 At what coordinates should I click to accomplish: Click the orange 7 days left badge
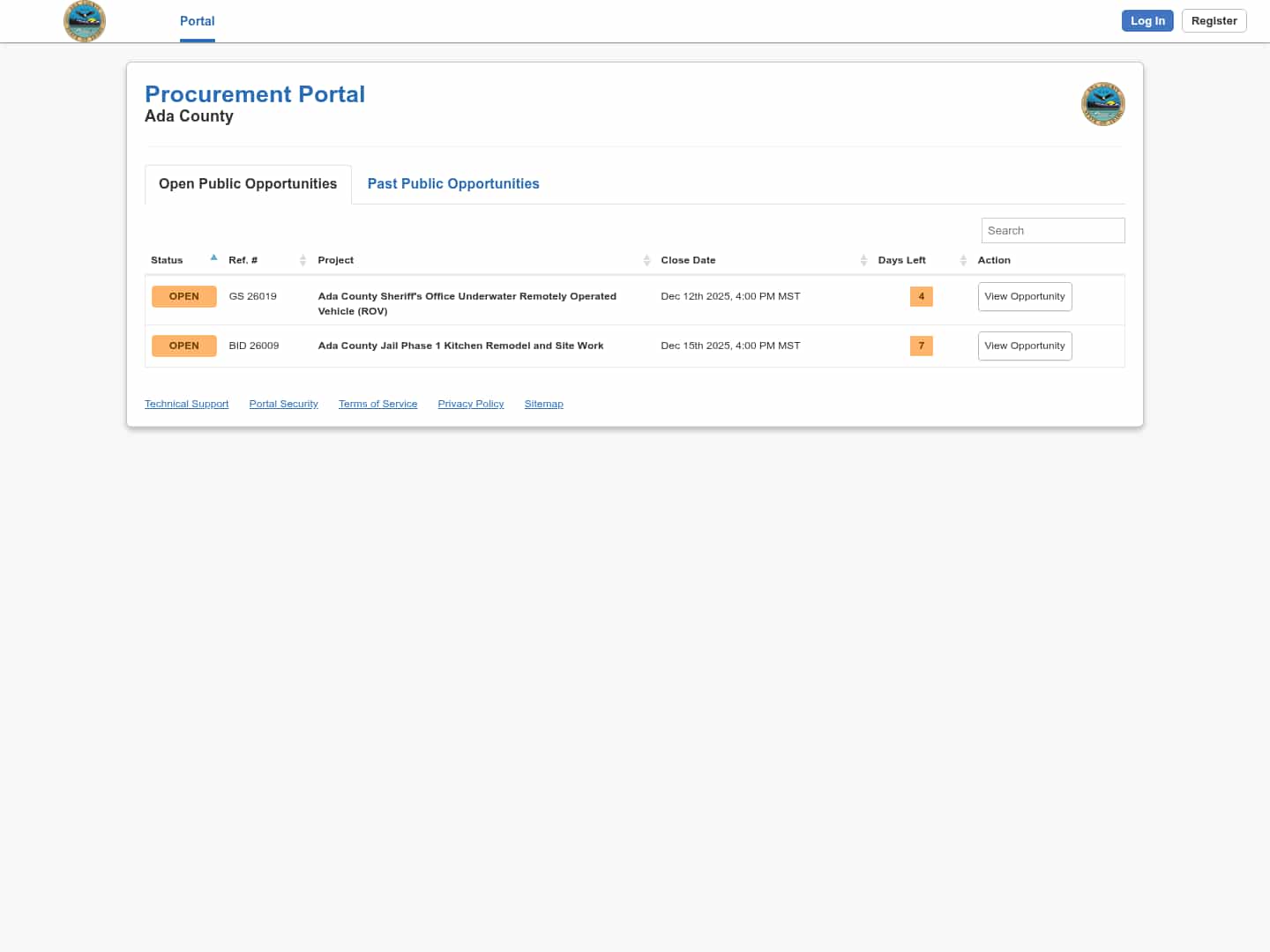tap(921, 346)
